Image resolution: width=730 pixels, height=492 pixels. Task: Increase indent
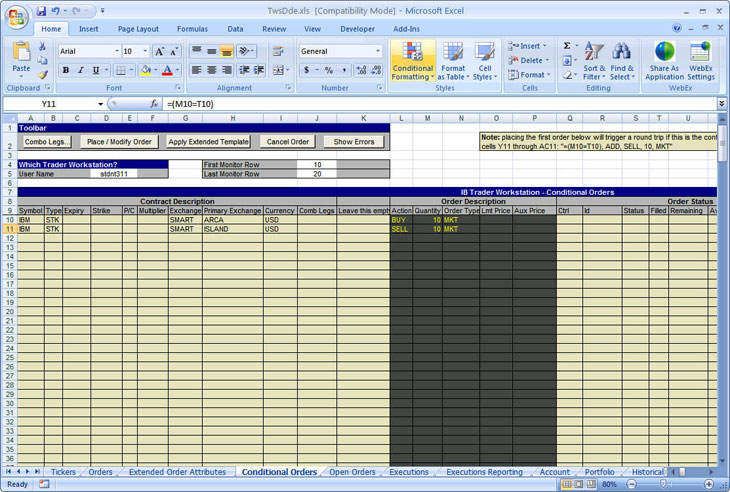(259, 70)
